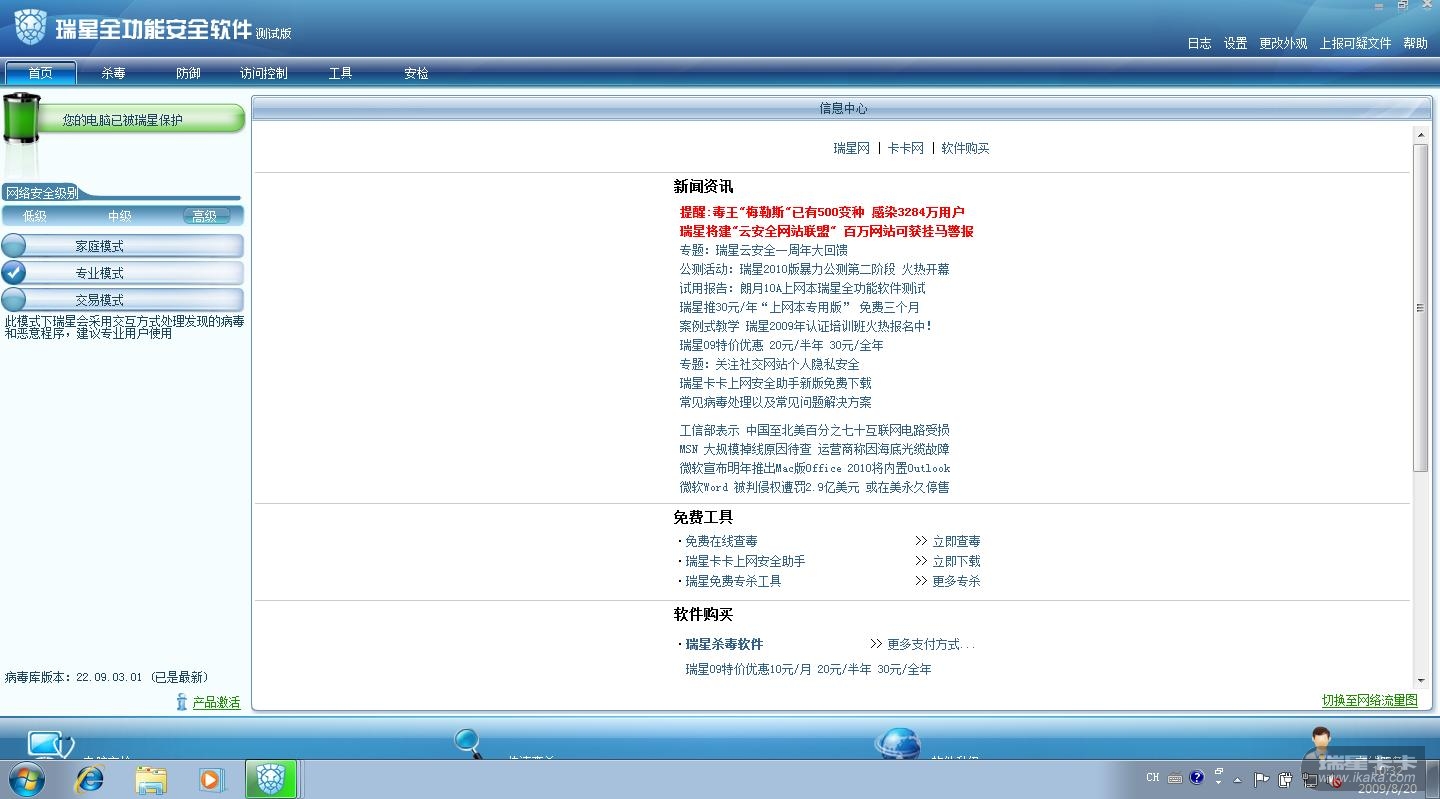Click the monitor icon in the bottom bar
The image size is (1440, 799).
pyautogui.click(x=49, y=745)
